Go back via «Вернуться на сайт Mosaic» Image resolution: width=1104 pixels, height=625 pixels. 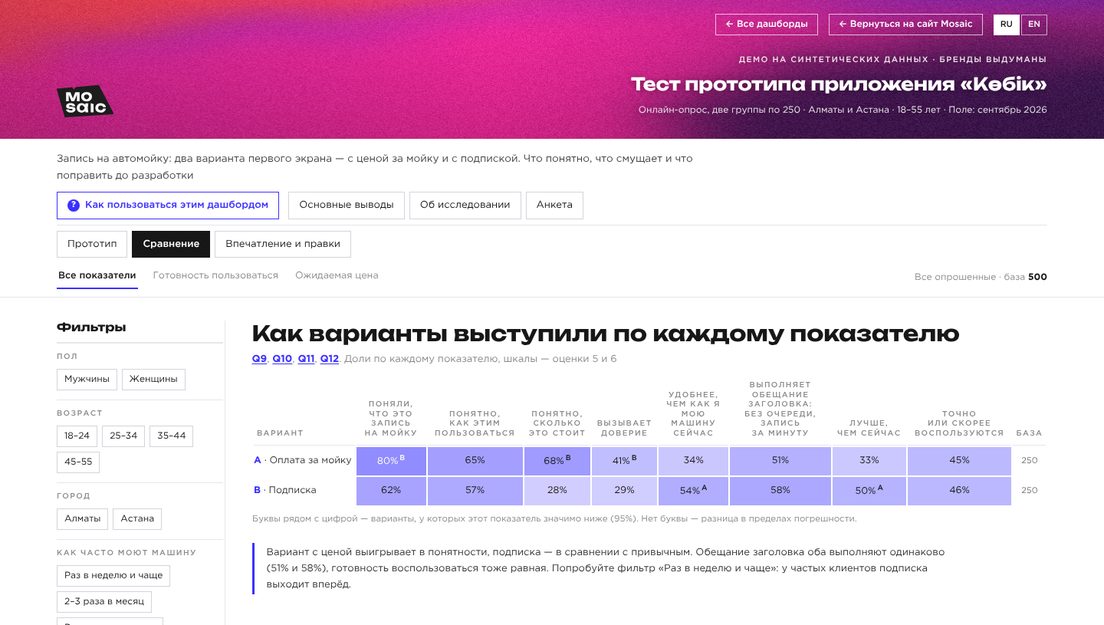point(905,24)
